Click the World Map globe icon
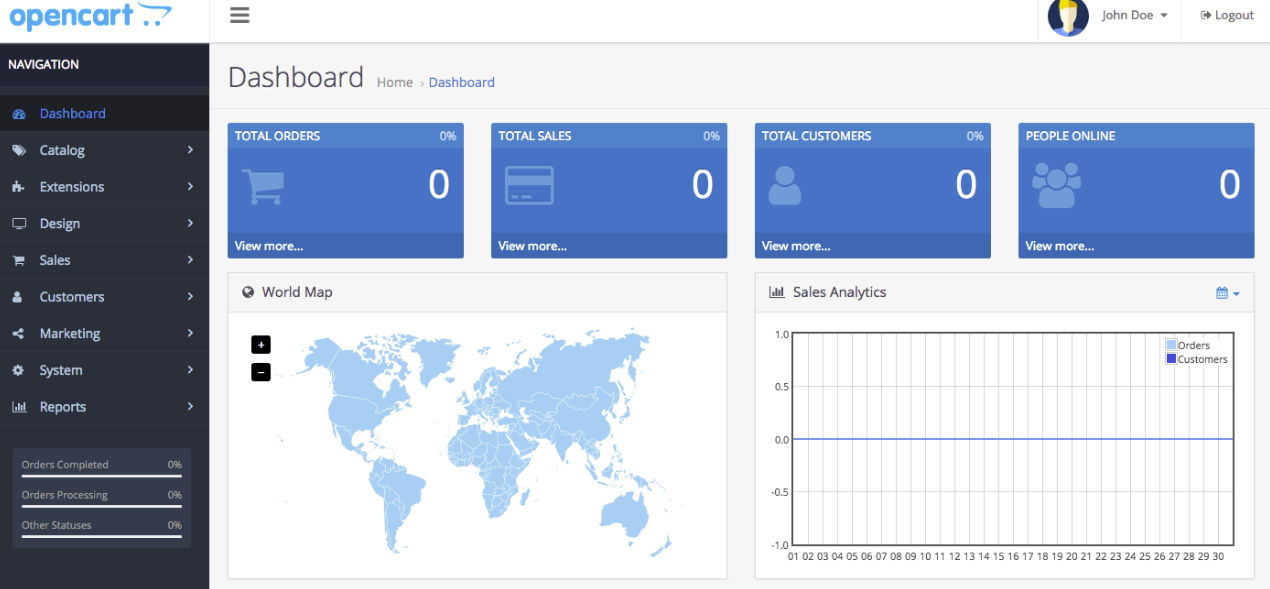Screen dimensions: 1270x589 248,293
